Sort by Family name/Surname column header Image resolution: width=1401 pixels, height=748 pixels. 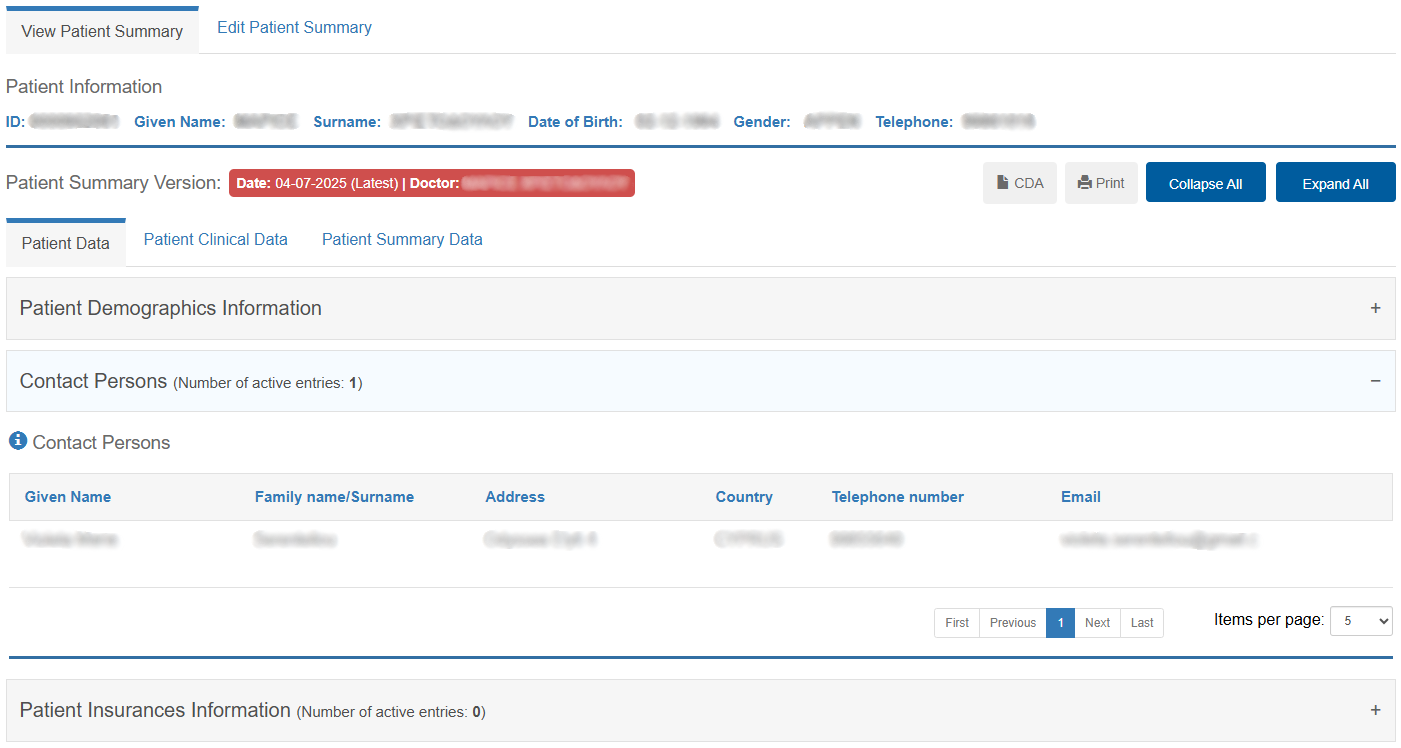click(x=334, y=497)
